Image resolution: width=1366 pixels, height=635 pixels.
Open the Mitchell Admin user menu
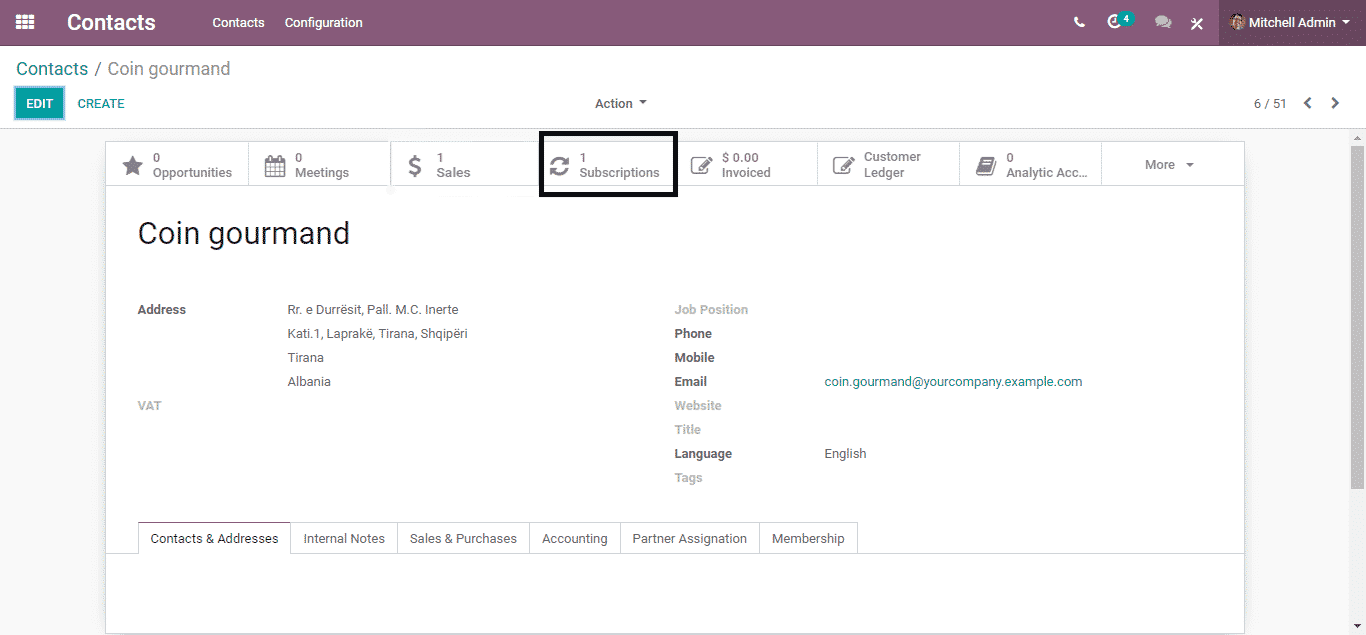click(1291, 22)
